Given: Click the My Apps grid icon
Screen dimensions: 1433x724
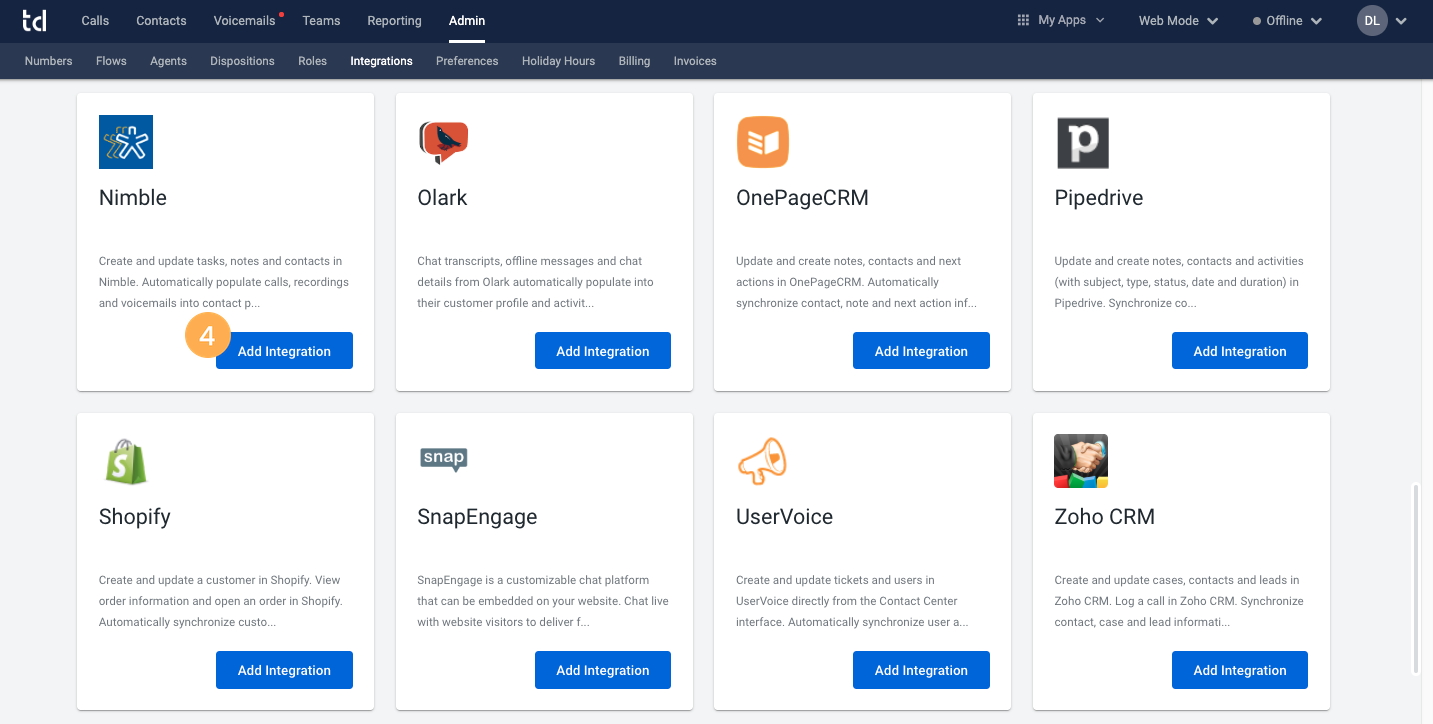Looking at the screenshot, I should click(1023, 20).
